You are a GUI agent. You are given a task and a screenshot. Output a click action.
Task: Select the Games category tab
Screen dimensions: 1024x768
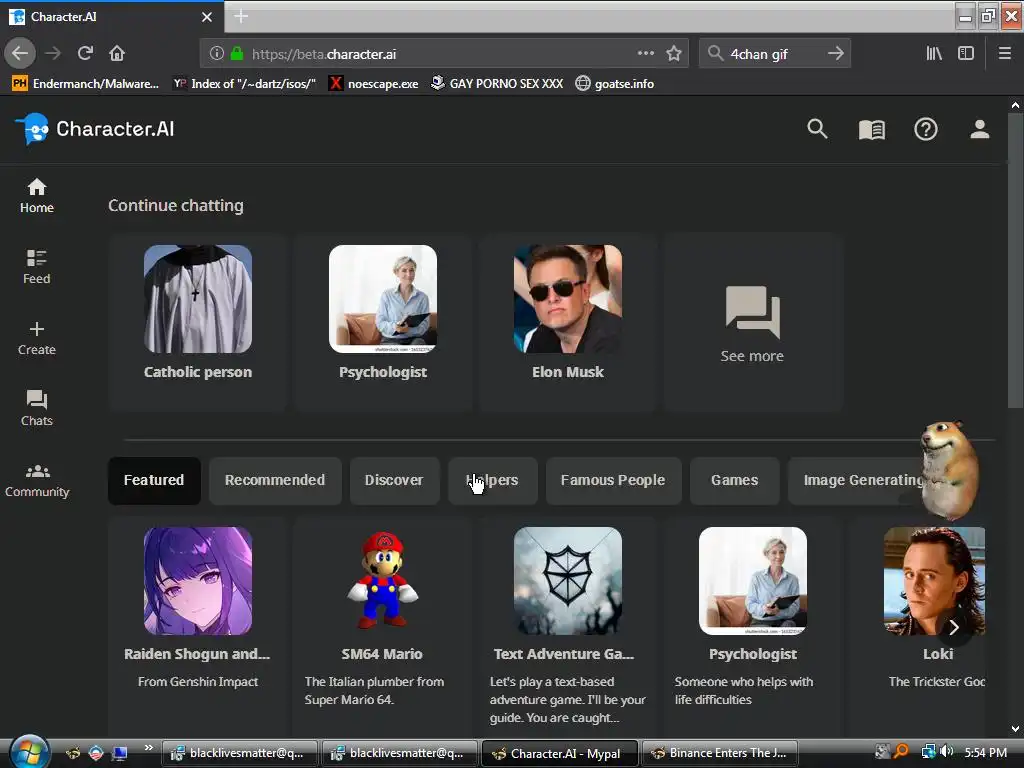[735, 481]
